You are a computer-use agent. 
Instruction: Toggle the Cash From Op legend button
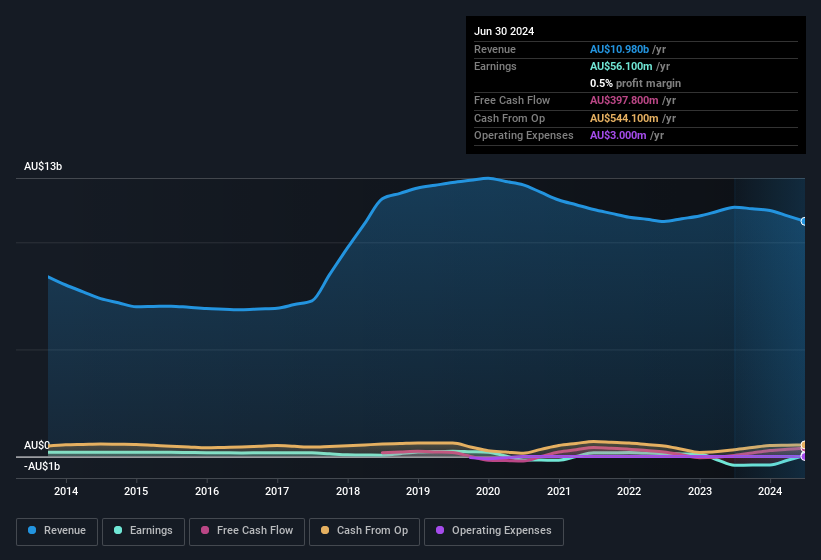pos(364,531)
